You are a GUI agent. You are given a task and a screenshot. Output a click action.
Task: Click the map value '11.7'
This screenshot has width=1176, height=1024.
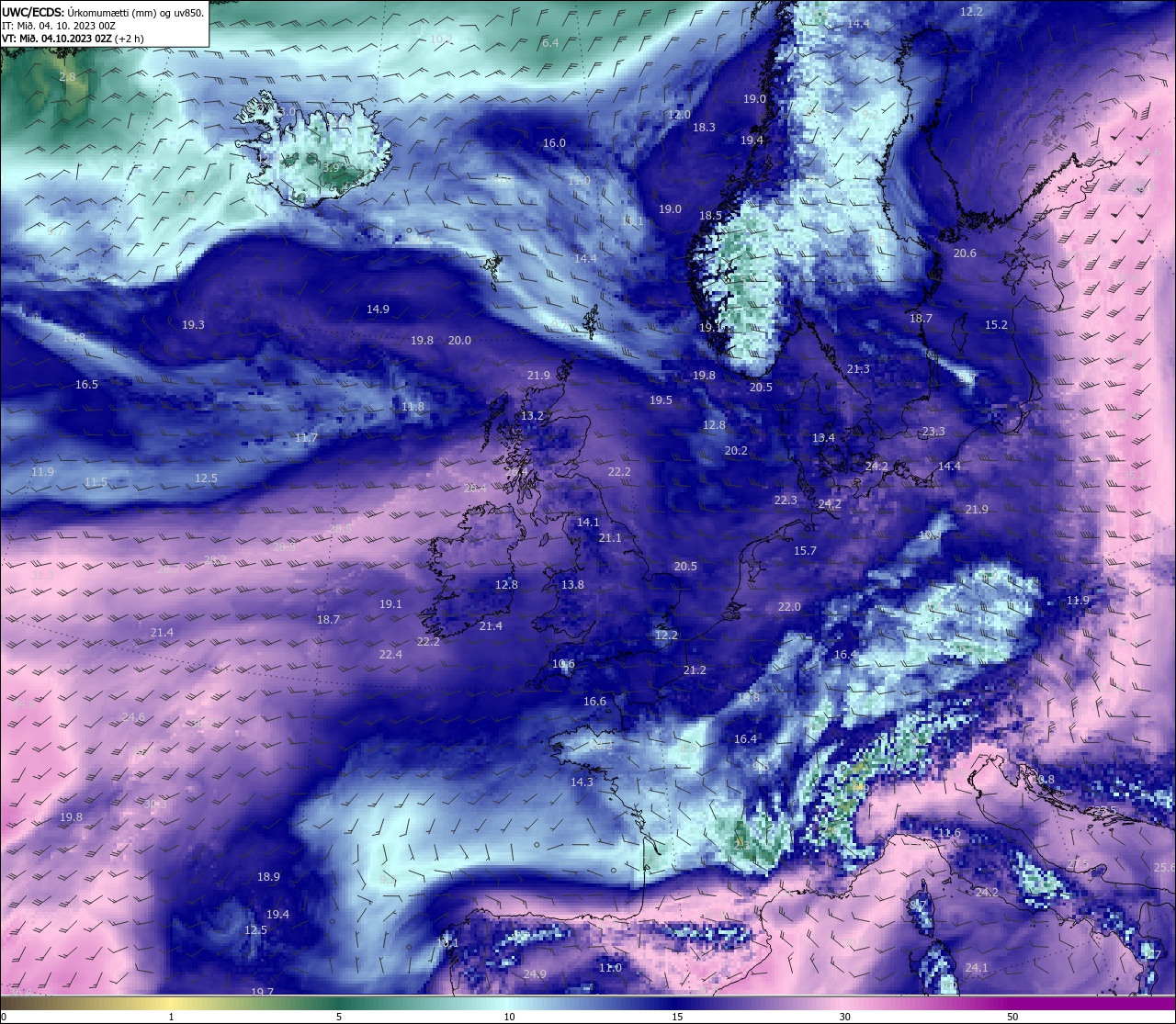(306, 438)
